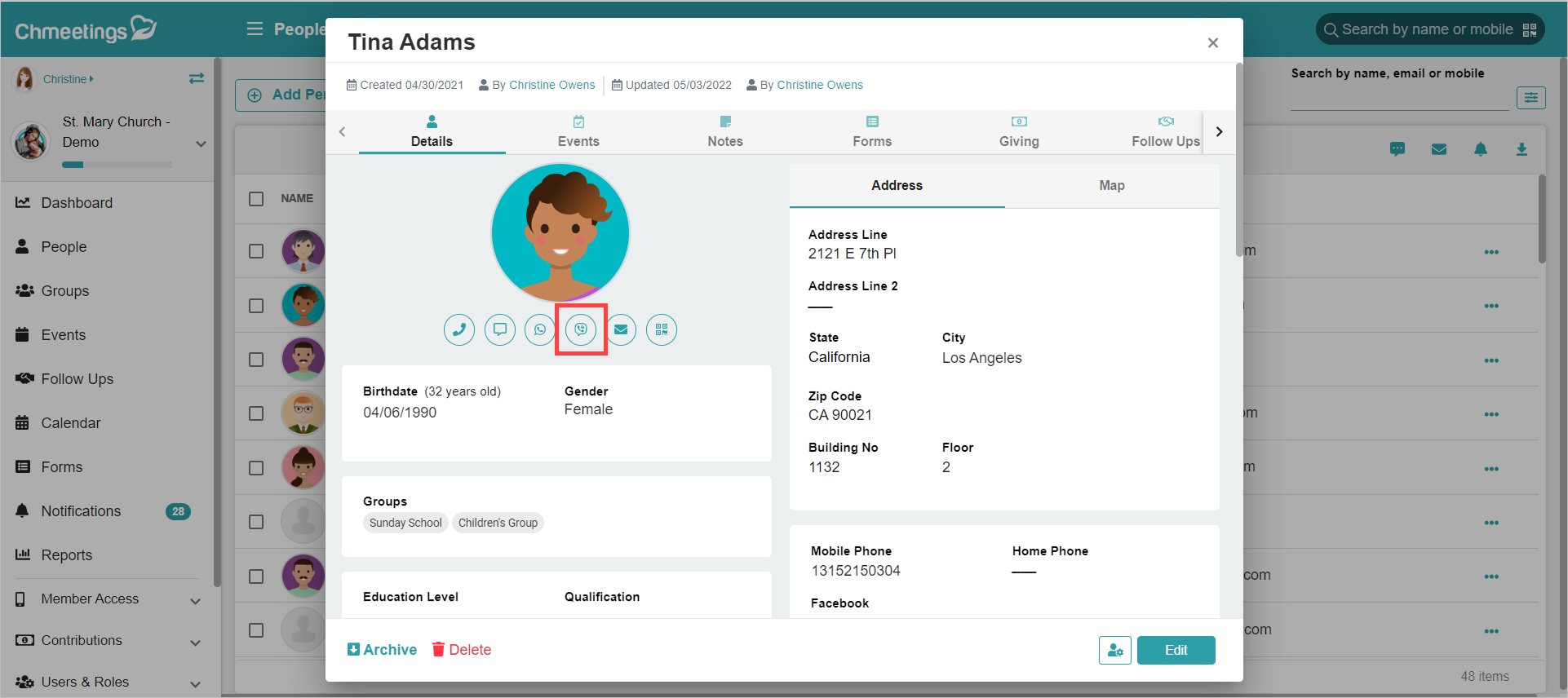Click the Viber icon highlighted in red

pos(581,329)
